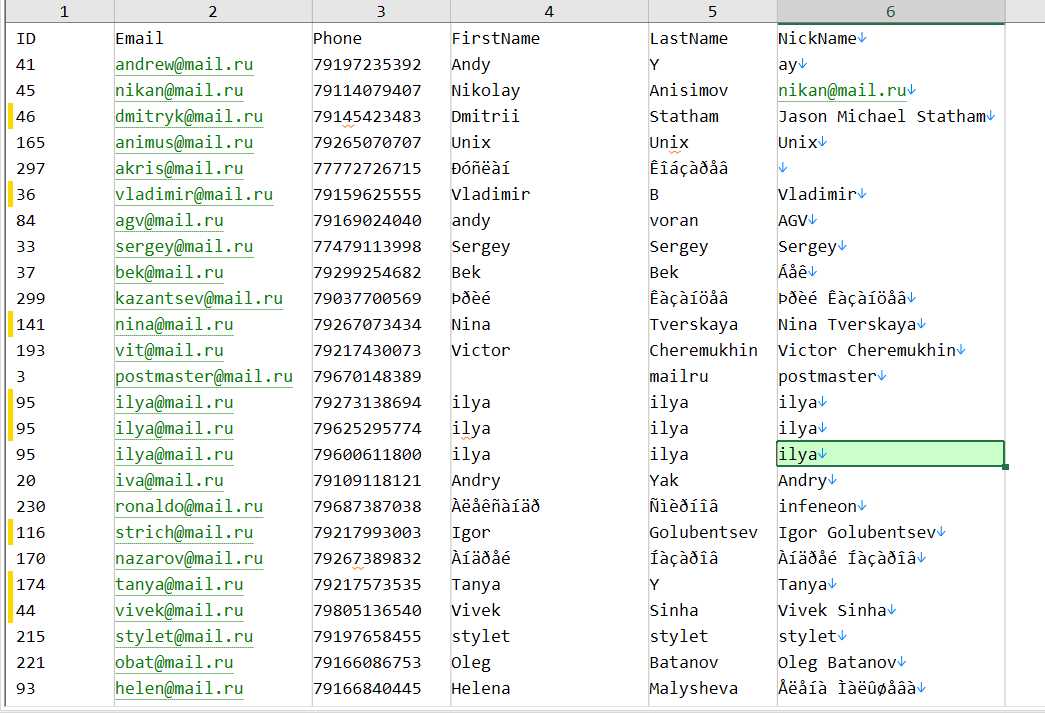Click the yellow change marker beside ID 141
The height and width of the screenshot is (713, 1045).
(x=10, y=325)
